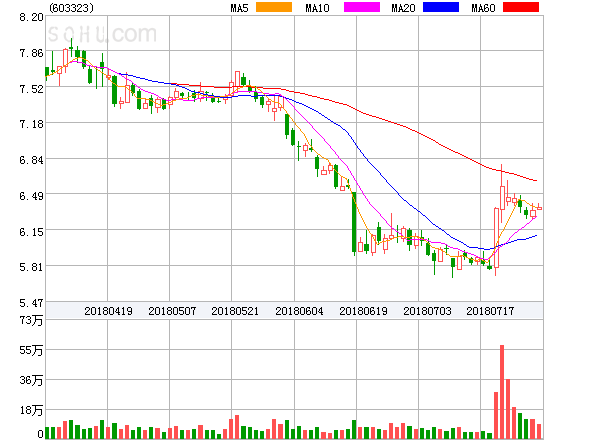Click the 6.84 price axis label
This screenshot has height=440, width=600.
tap(31, 160)
